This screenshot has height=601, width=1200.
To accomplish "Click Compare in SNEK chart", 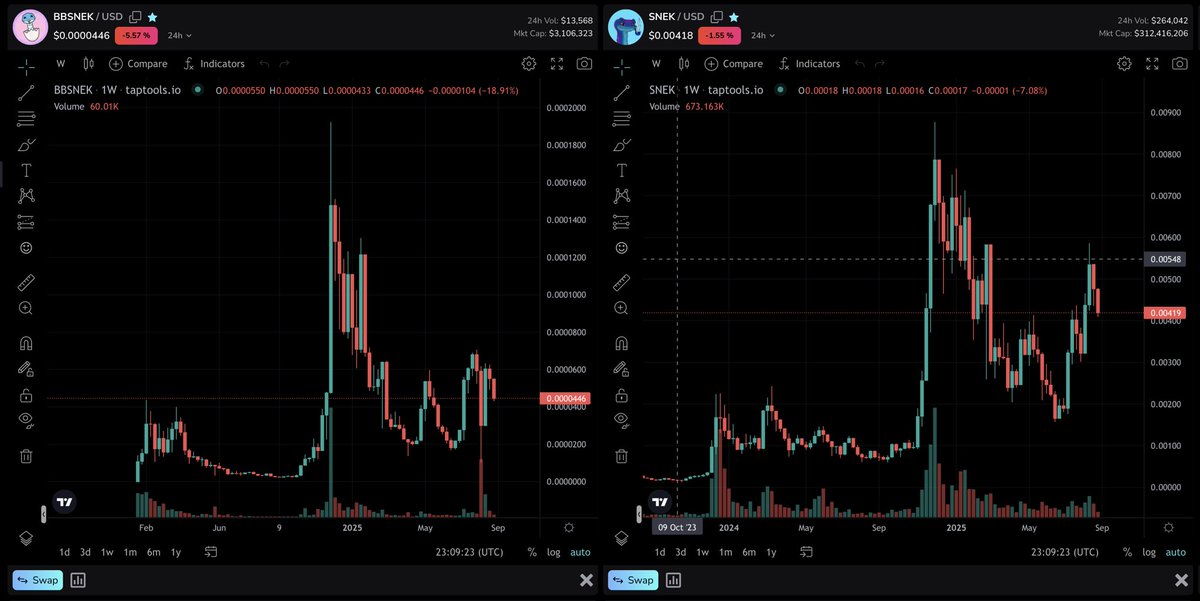I will click(x=733, y=63).
